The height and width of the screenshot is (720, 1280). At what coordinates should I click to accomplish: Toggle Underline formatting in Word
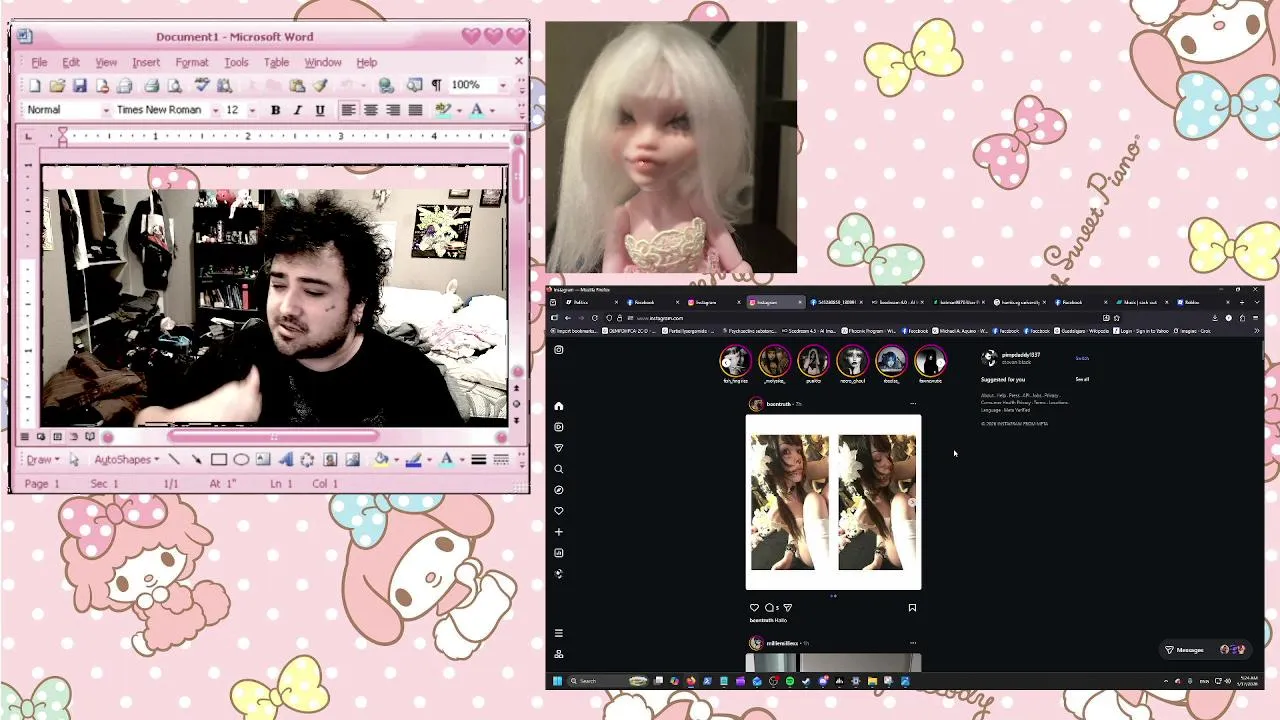click(x=320, y=110)
